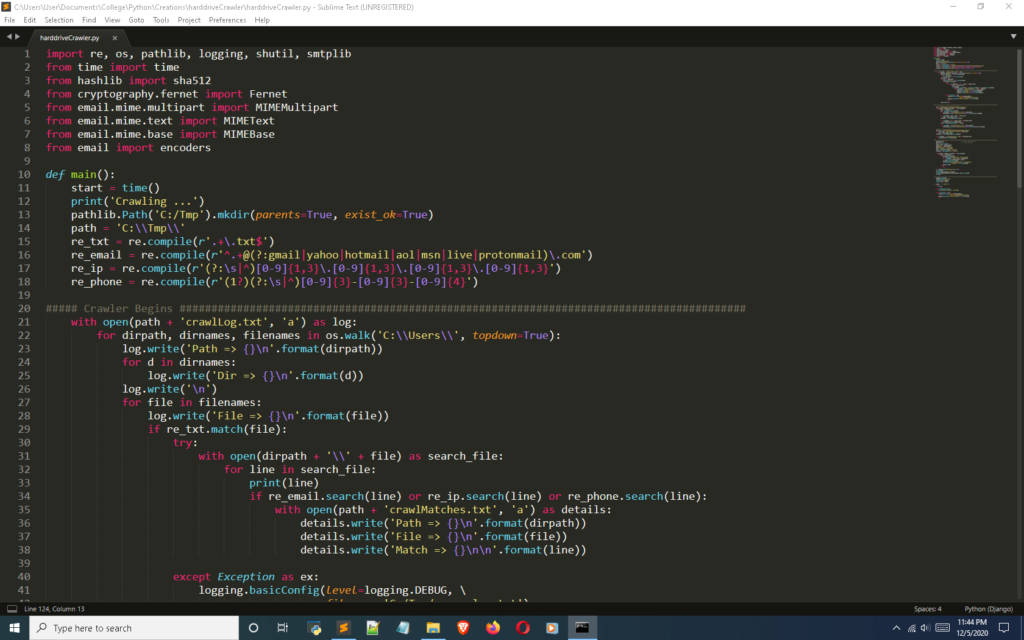Open the Edit menu

(29, 20)
